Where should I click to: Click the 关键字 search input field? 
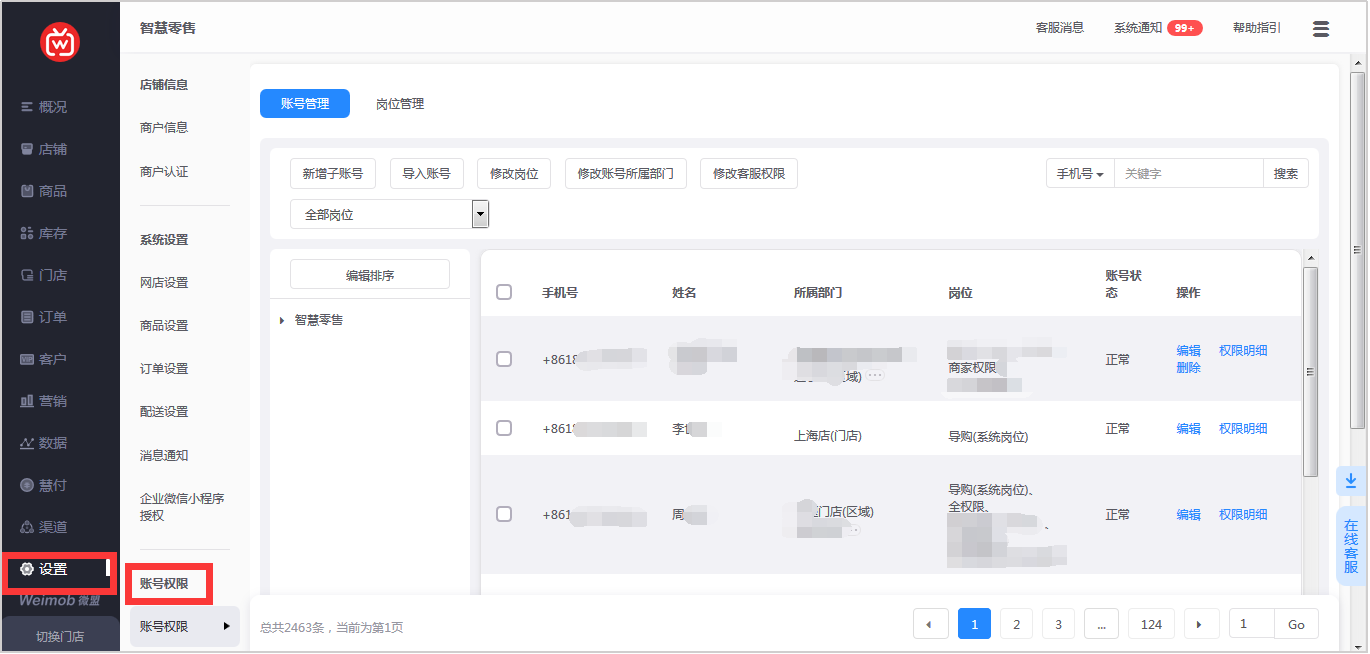pyautogui.click(x=1187, y=174)
